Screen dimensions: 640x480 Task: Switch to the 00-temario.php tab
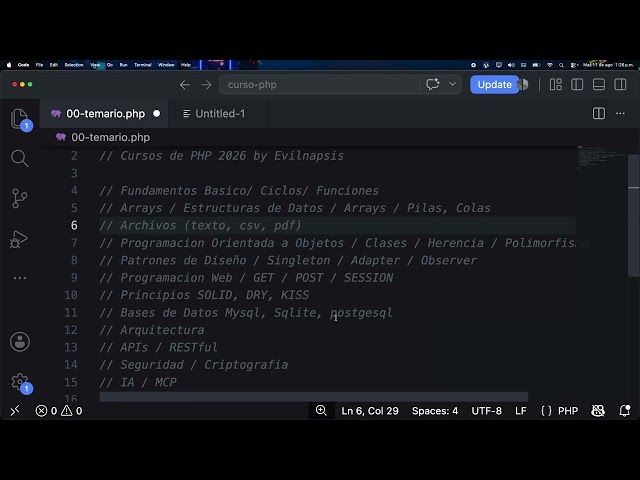(x=104, y=113)
